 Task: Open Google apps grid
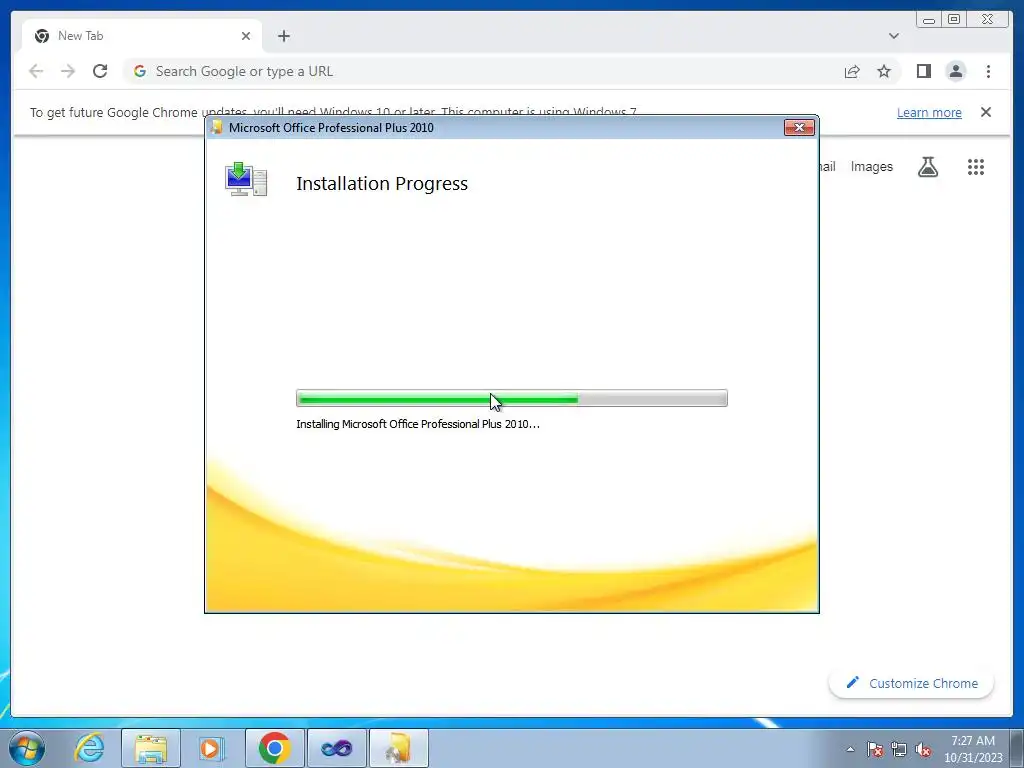coord(976,167)
